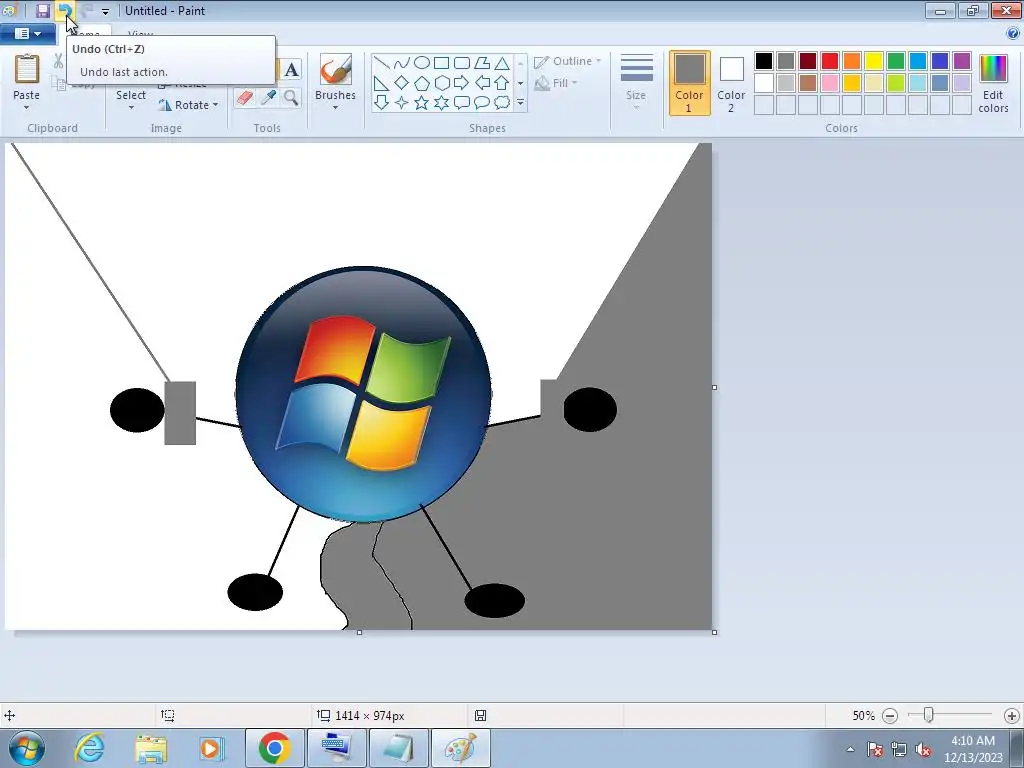
Task: Switch to the View ribbon tab
Action: click(141, 33)
